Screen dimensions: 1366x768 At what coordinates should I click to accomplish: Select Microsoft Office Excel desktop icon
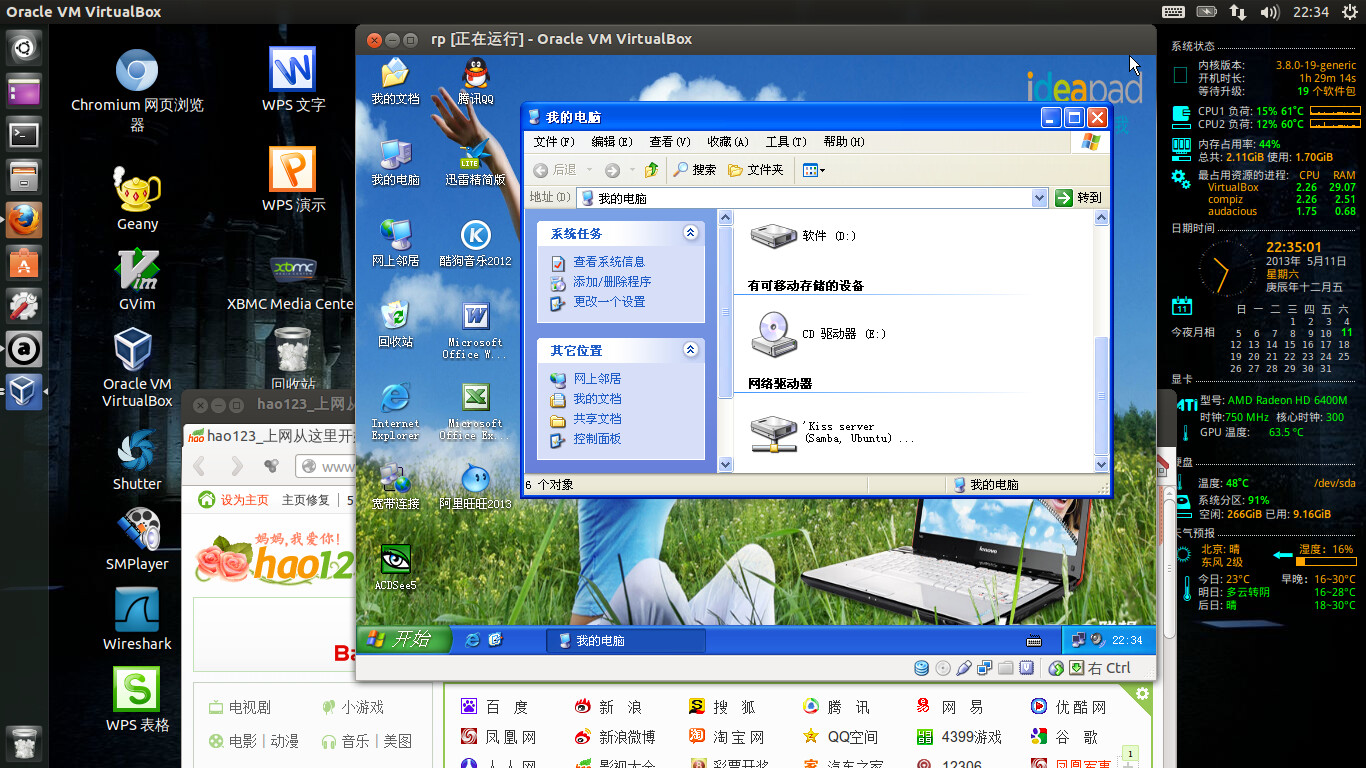pos(475,411)
